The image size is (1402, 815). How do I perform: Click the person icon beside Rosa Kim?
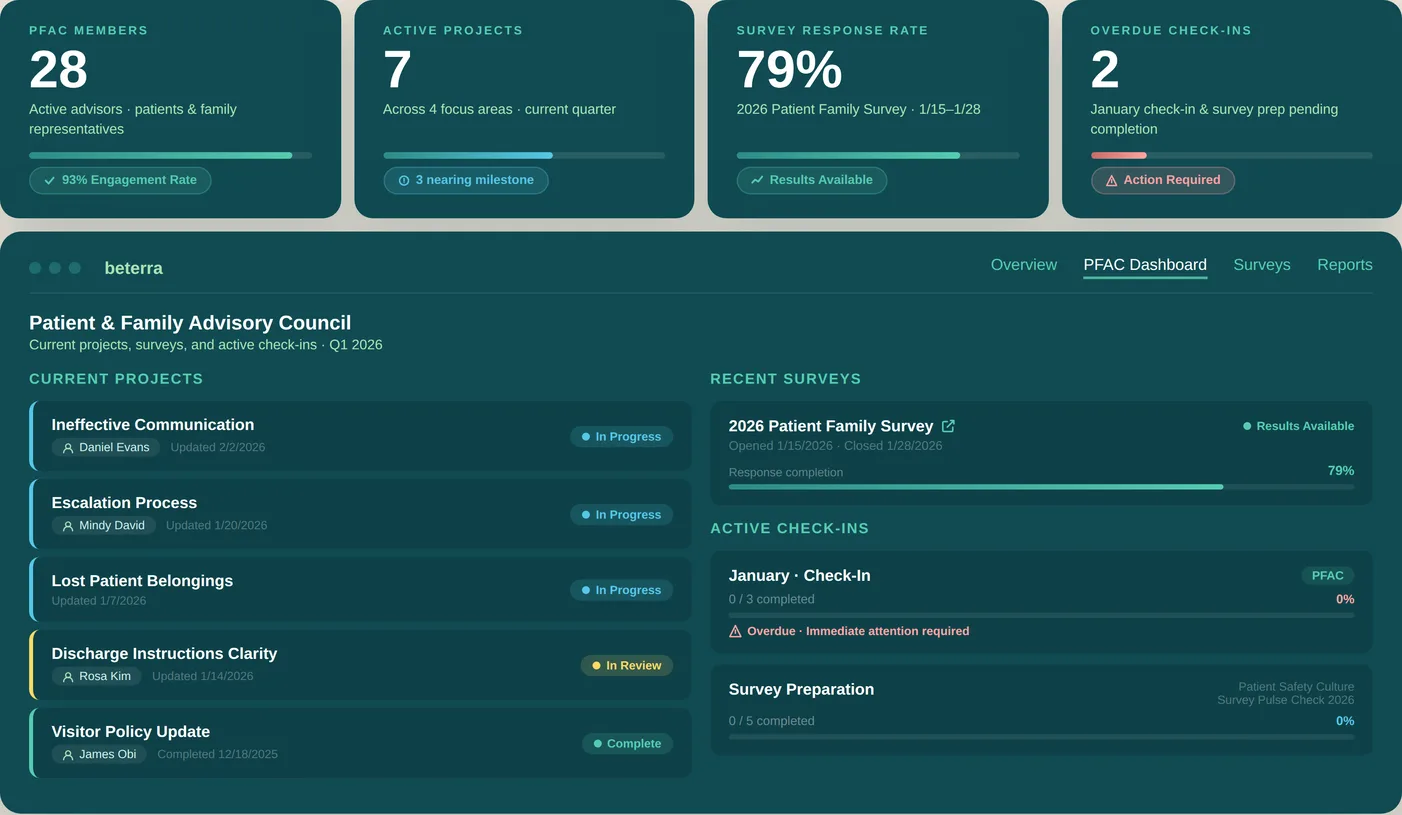67,676
